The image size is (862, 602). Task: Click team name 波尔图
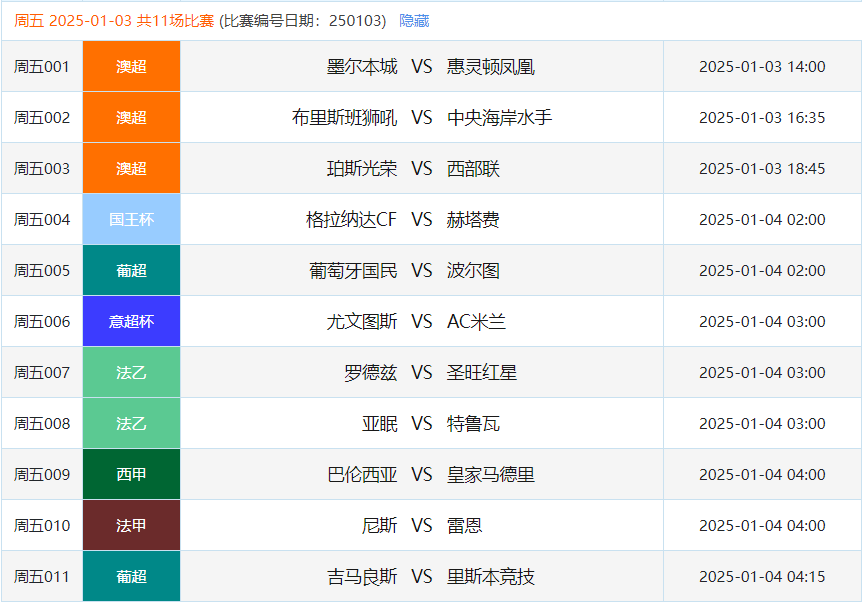(x=473, y=270)
